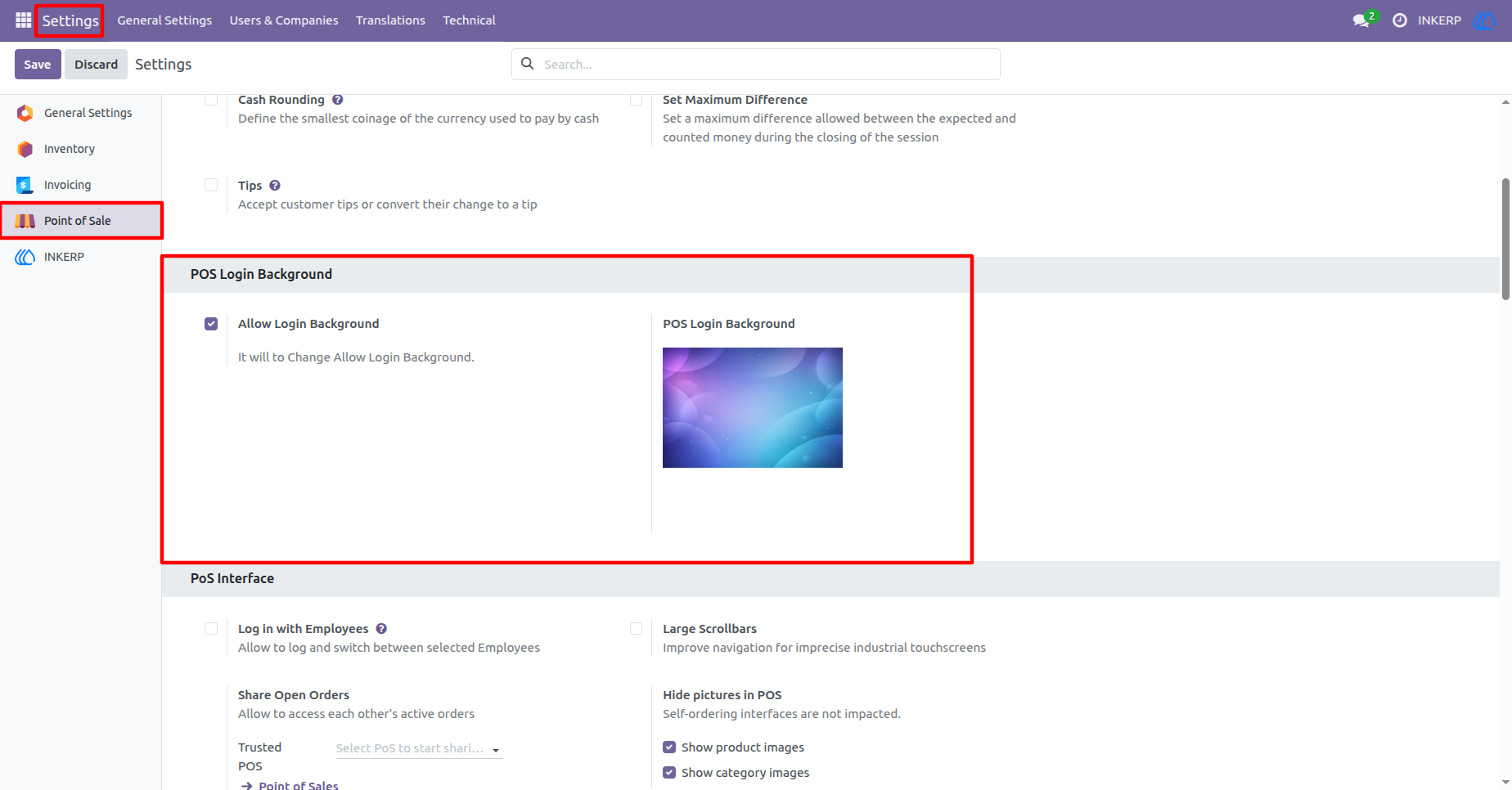Enable the Tips checkbox
Viewport: 1512px width, 790px height.
pyautogui.click(x=211, y=185)
